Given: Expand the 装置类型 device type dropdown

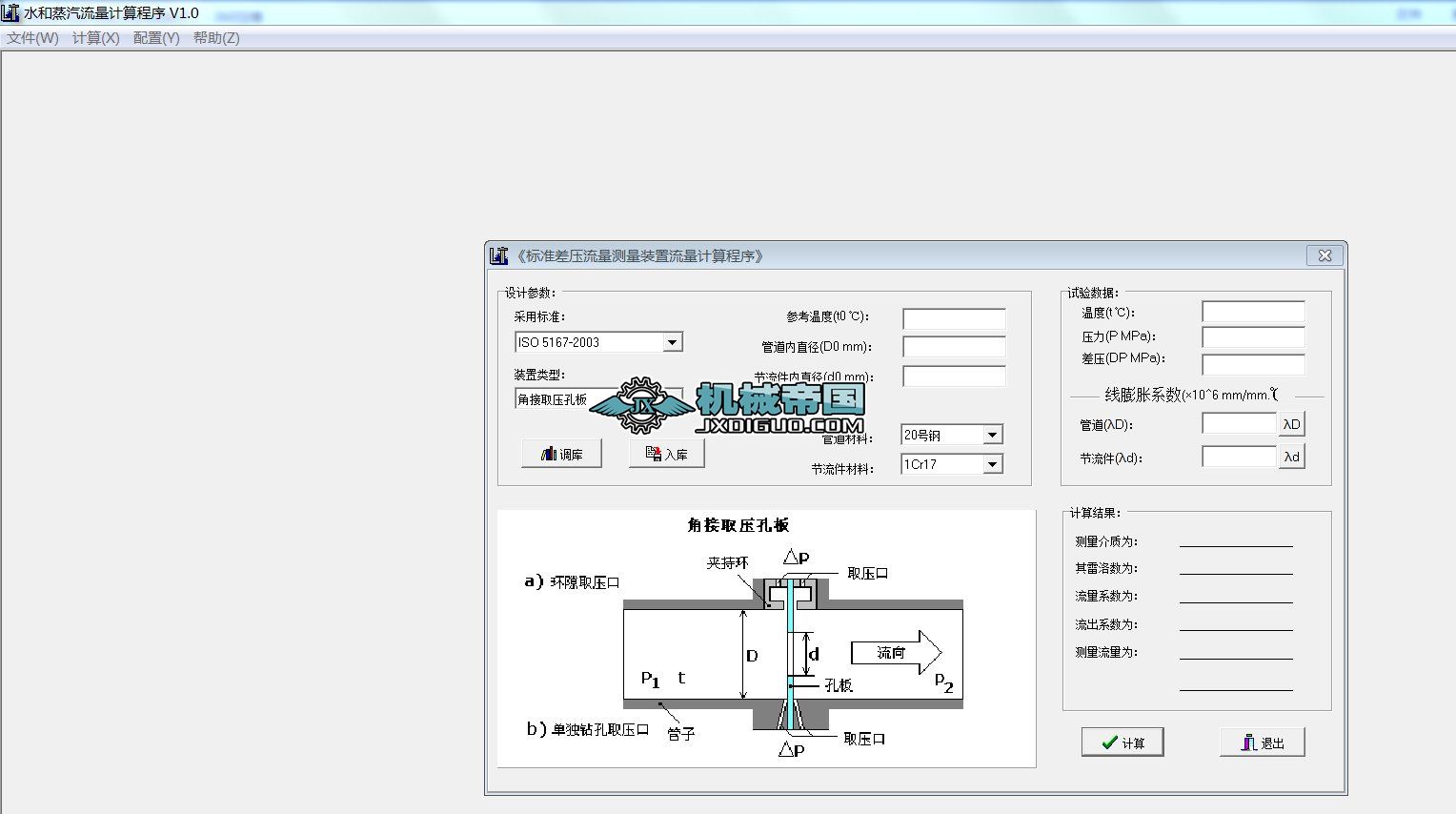Looking at the screenshot, I should [673, 399].
